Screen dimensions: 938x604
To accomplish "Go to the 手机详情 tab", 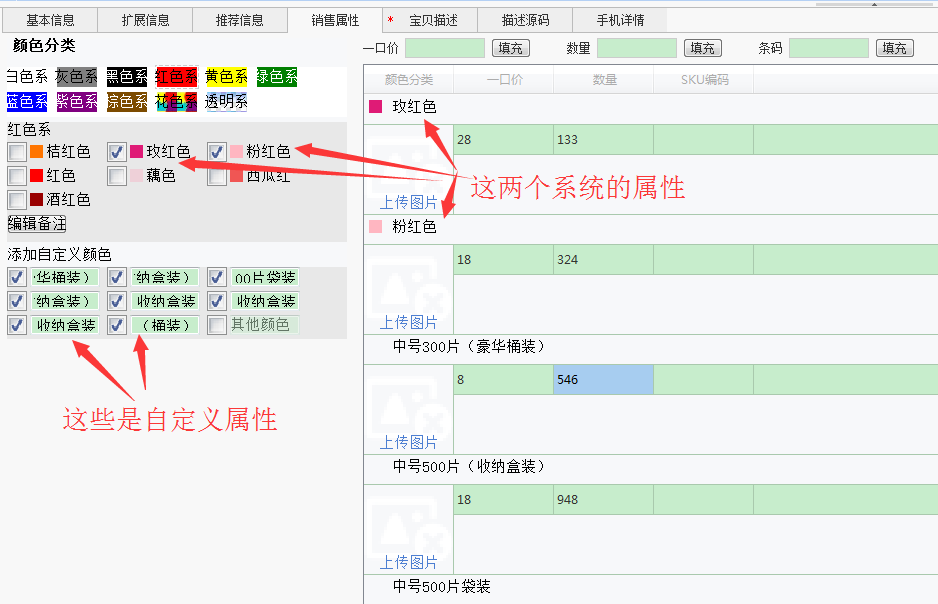I will point(620,20).
